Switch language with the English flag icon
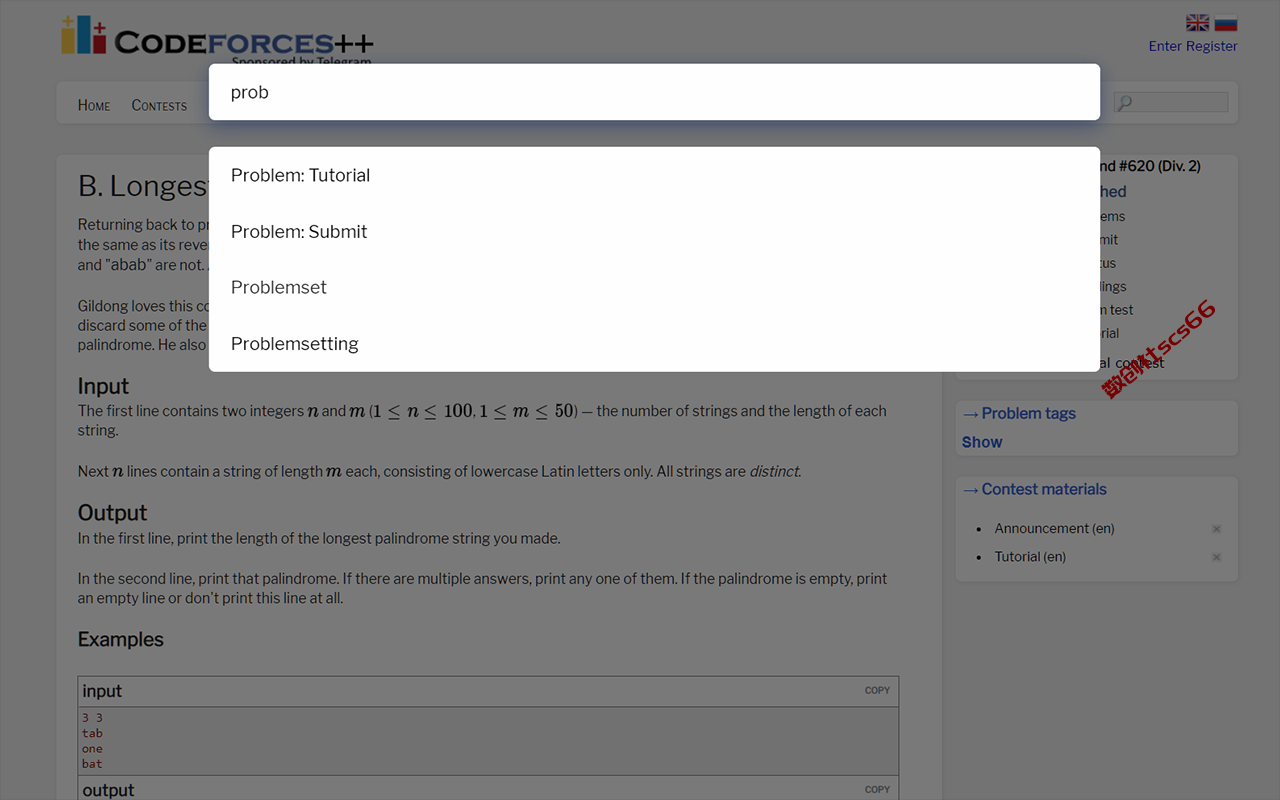Screen dimensions: 1280x800 click(1197, 23)
